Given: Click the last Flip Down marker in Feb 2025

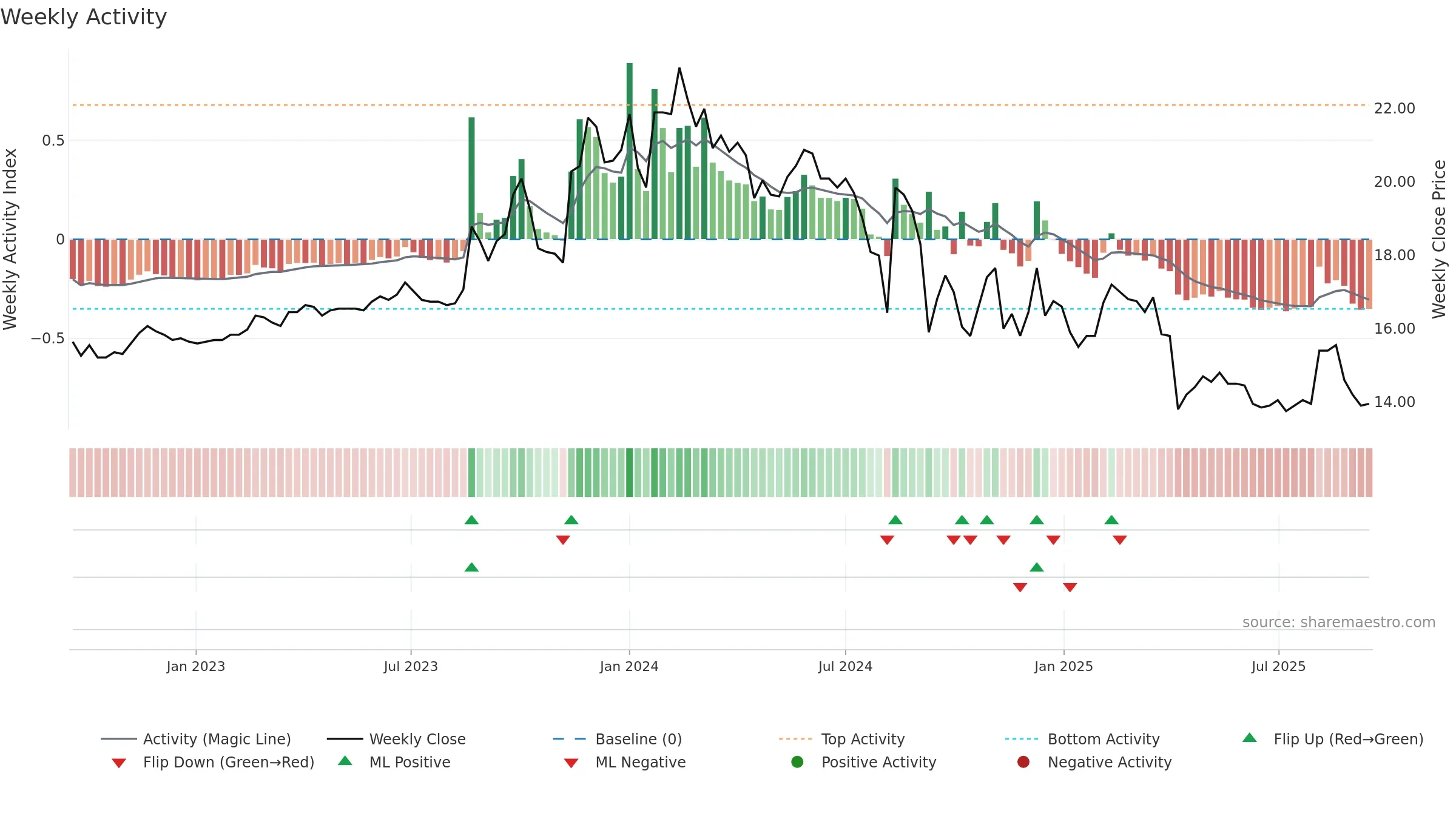Looking at the screenshot, I should click(x=1120, y=539).
